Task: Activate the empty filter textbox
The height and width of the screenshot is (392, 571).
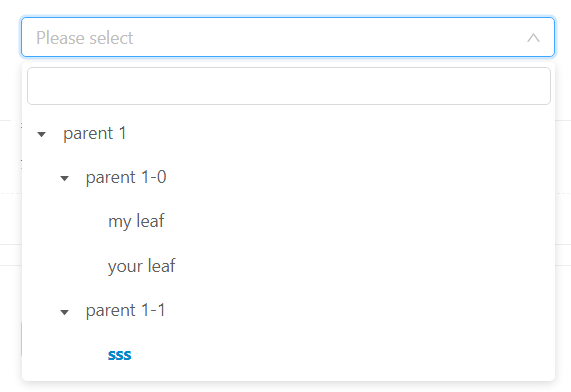Action: (289, 86)
